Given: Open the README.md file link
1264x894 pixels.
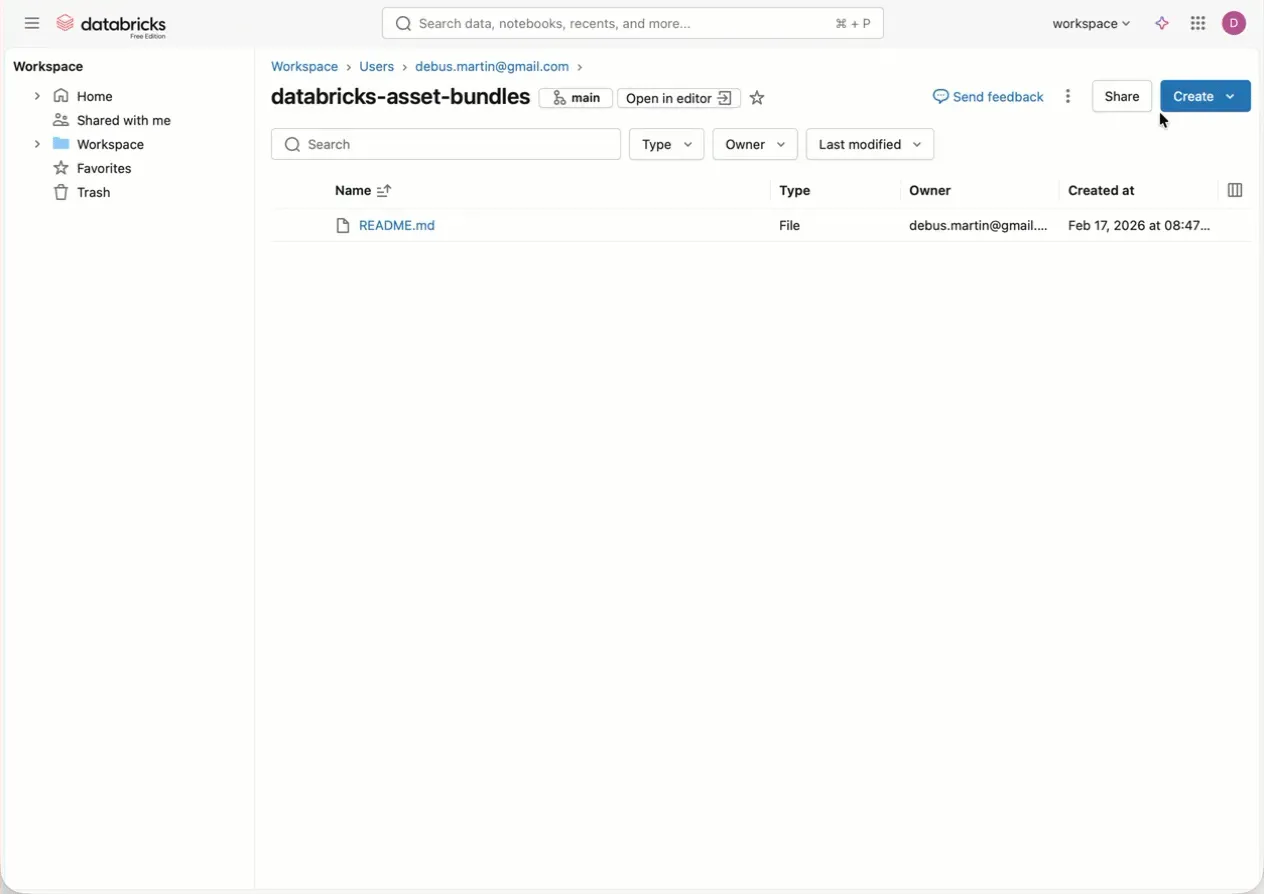Looking at the screenshot, I should [397, 225].
